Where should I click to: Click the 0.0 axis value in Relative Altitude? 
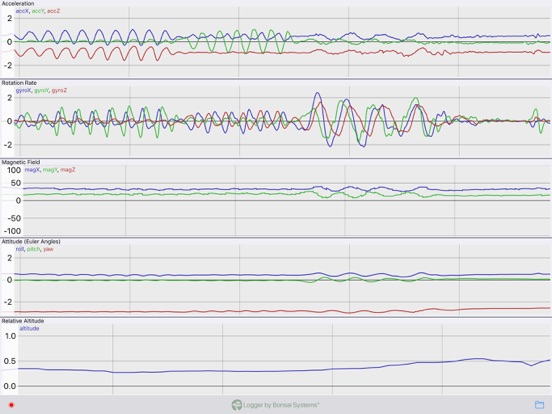(x=10, y=386)
